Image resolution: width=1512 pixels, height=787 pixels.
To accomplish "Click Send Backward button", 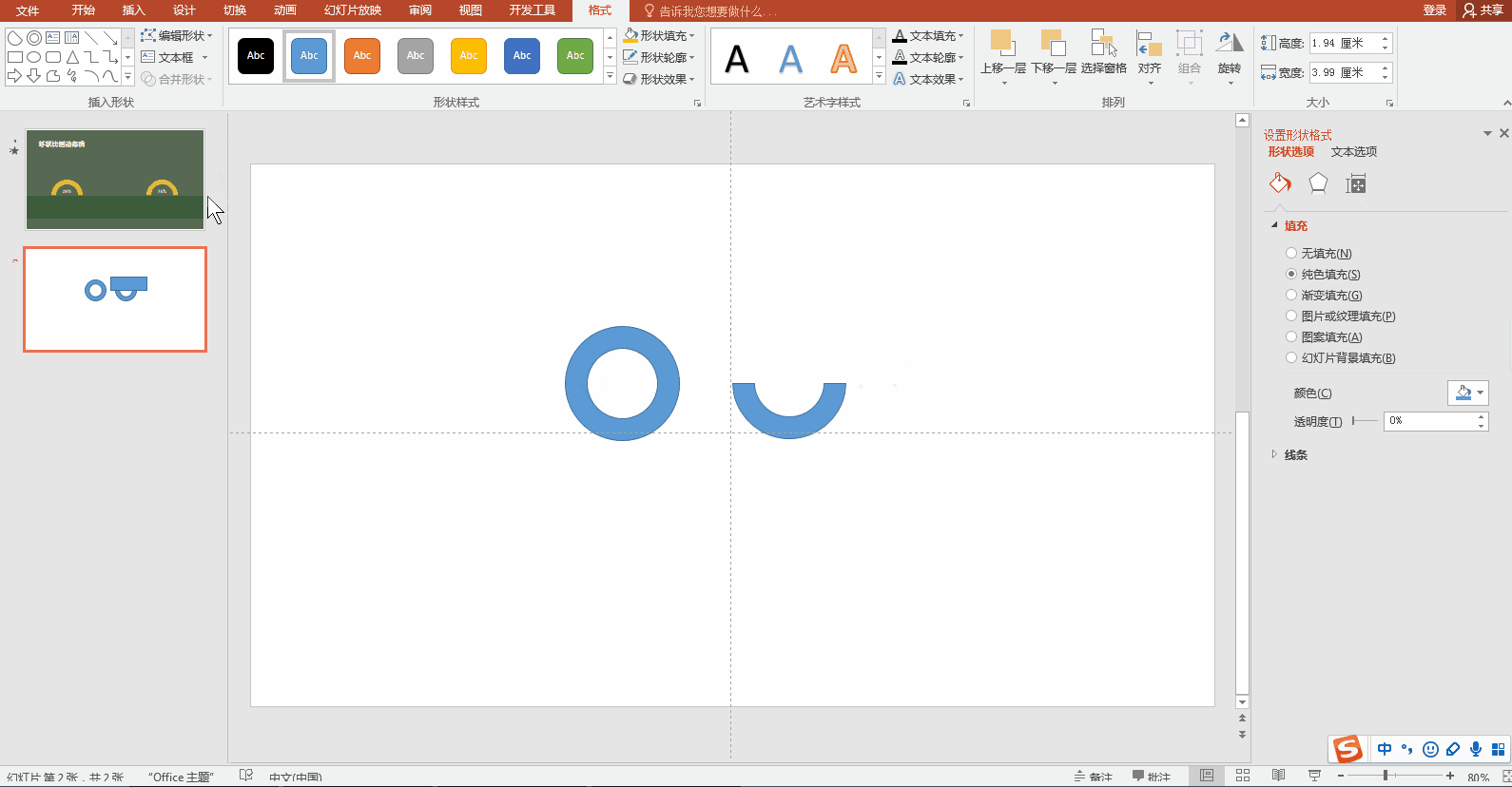I will (1054, 56).
